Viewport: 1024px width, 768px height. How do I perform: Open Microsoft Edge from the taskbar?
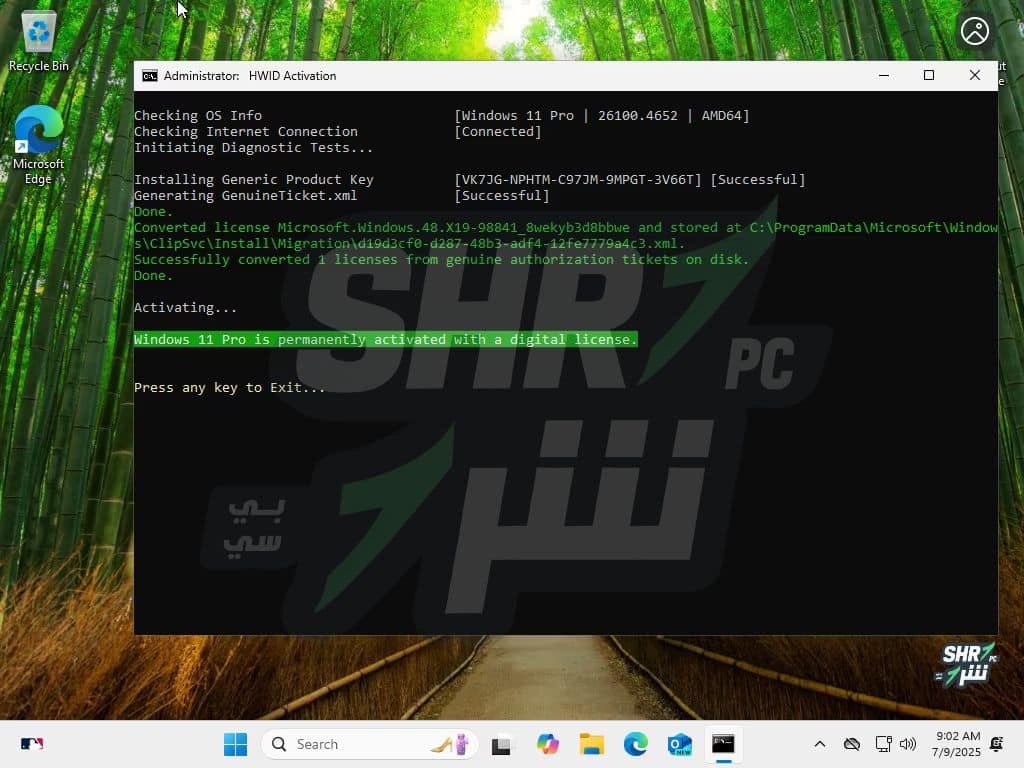635,744
